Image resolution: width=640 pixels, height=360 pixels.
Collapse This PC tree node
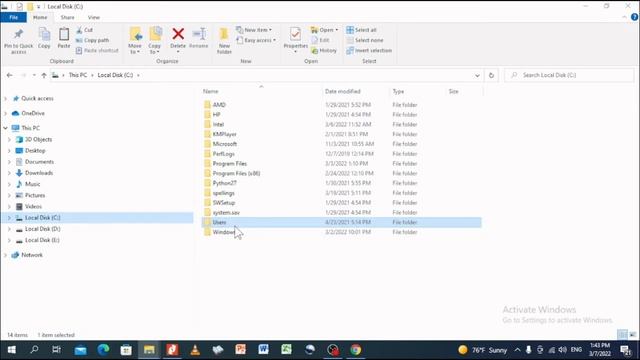5,128
